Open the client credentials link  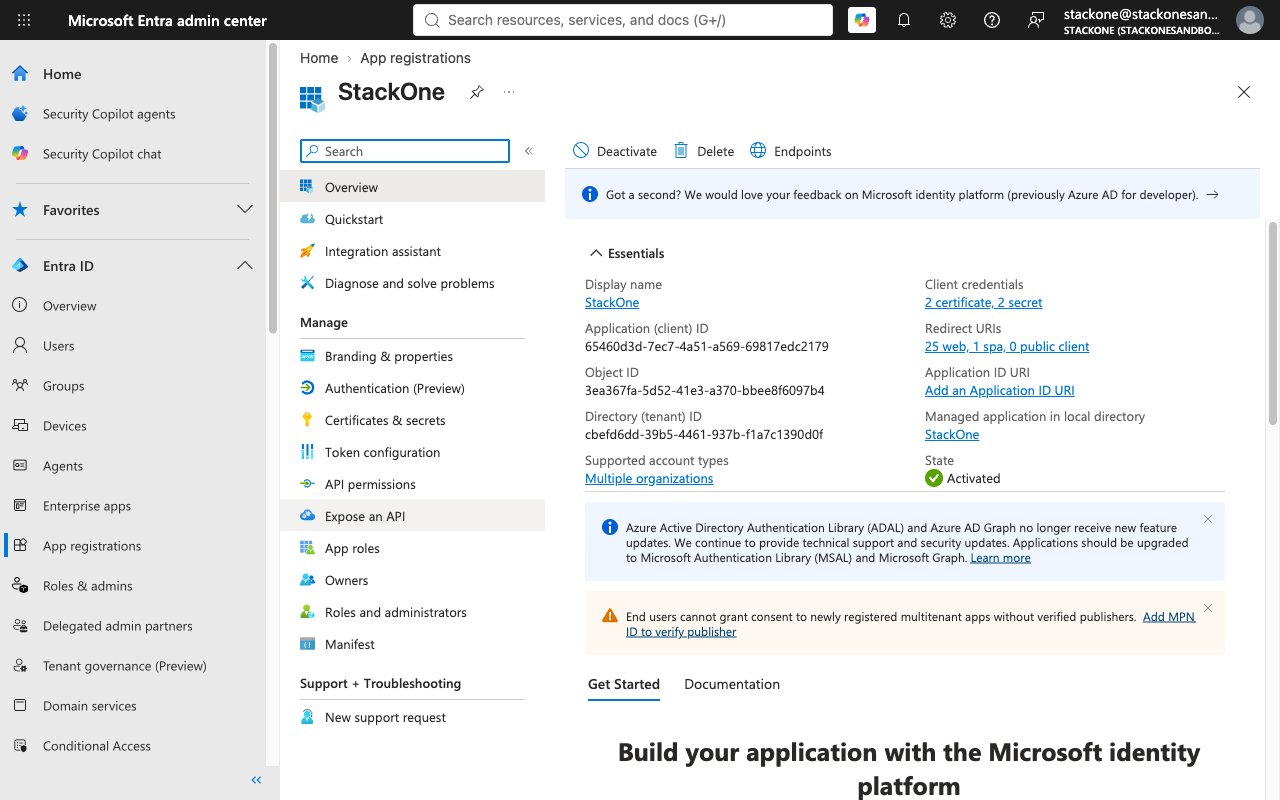pos(984,303)
